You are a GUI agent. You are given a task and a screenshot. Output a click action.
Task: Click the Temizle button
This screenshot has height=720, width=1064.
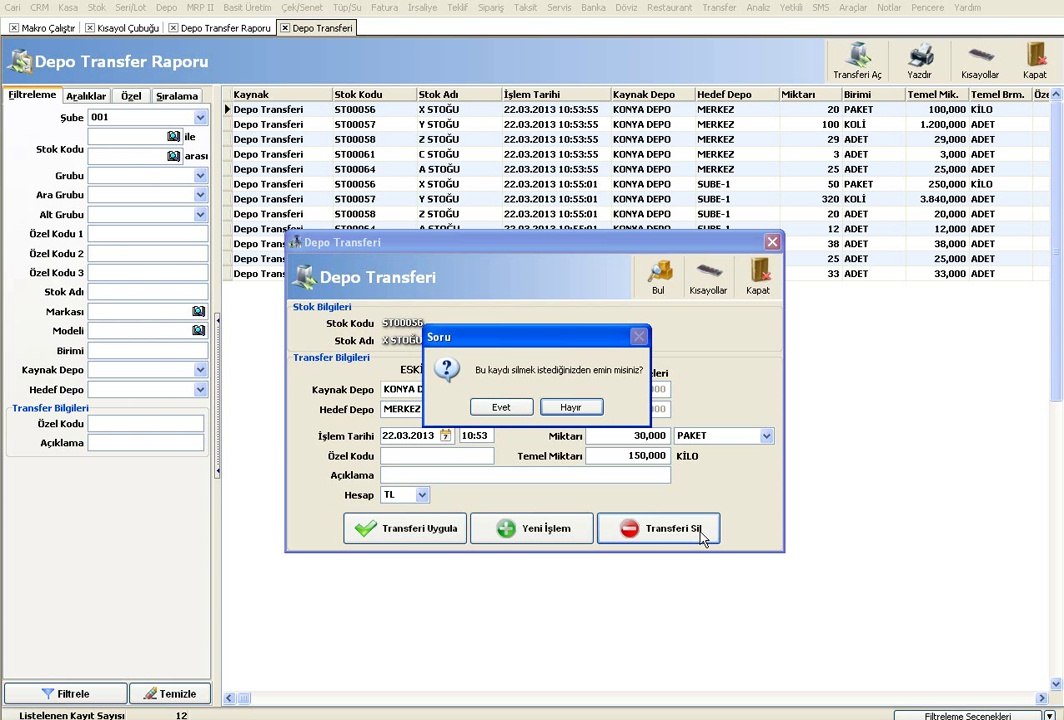(170, 694)
